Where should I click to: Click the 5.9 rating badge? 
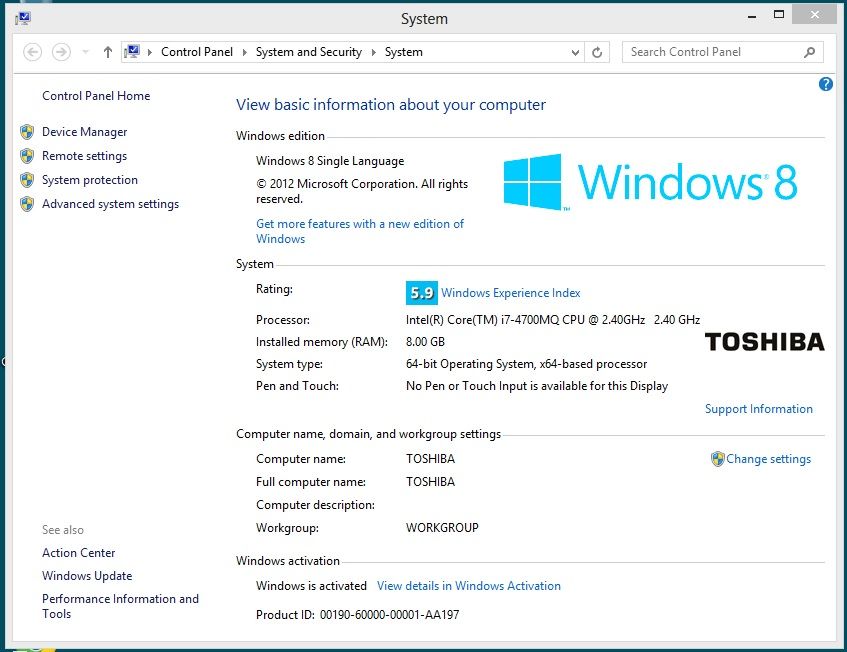(x=421, y=293)
